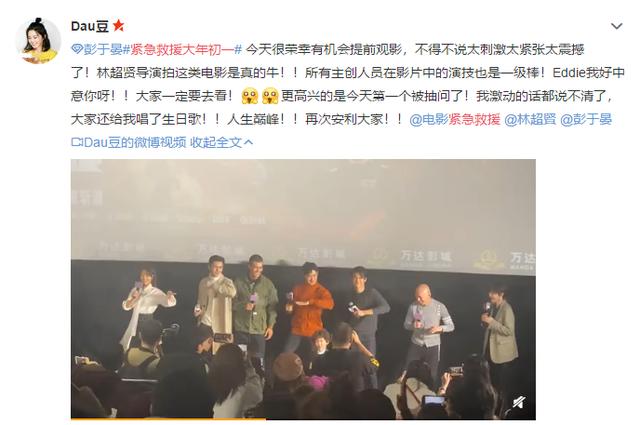Click 收起全文 to collapse the full text
Image resolution: width=640 pixels, height=425 pixels.
click(217, 142)
